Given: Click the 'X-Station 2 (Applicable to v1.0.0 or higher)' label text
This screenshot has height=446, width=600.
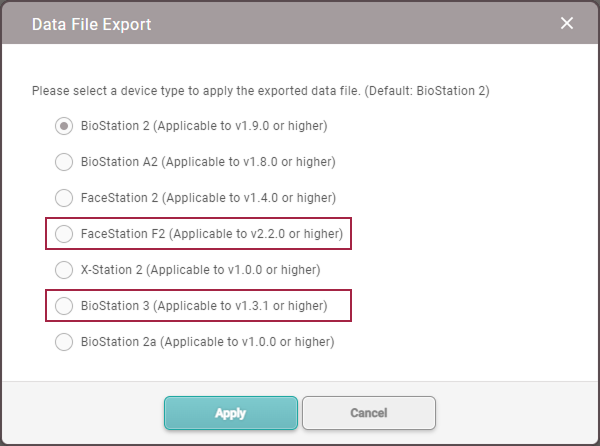Looking at the screenshot, I should pos(201,270).
